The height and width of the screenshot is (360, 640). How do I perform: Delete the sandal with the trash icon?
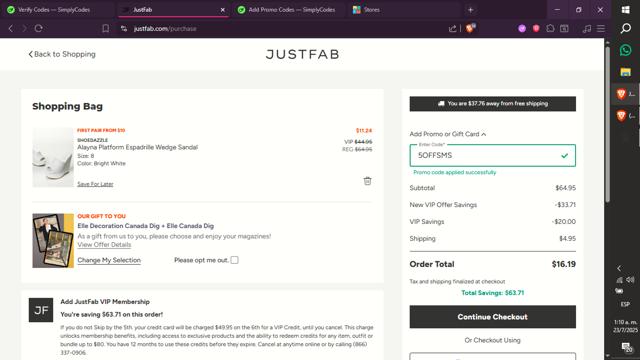pyautogui.click(x=367, y=181)
